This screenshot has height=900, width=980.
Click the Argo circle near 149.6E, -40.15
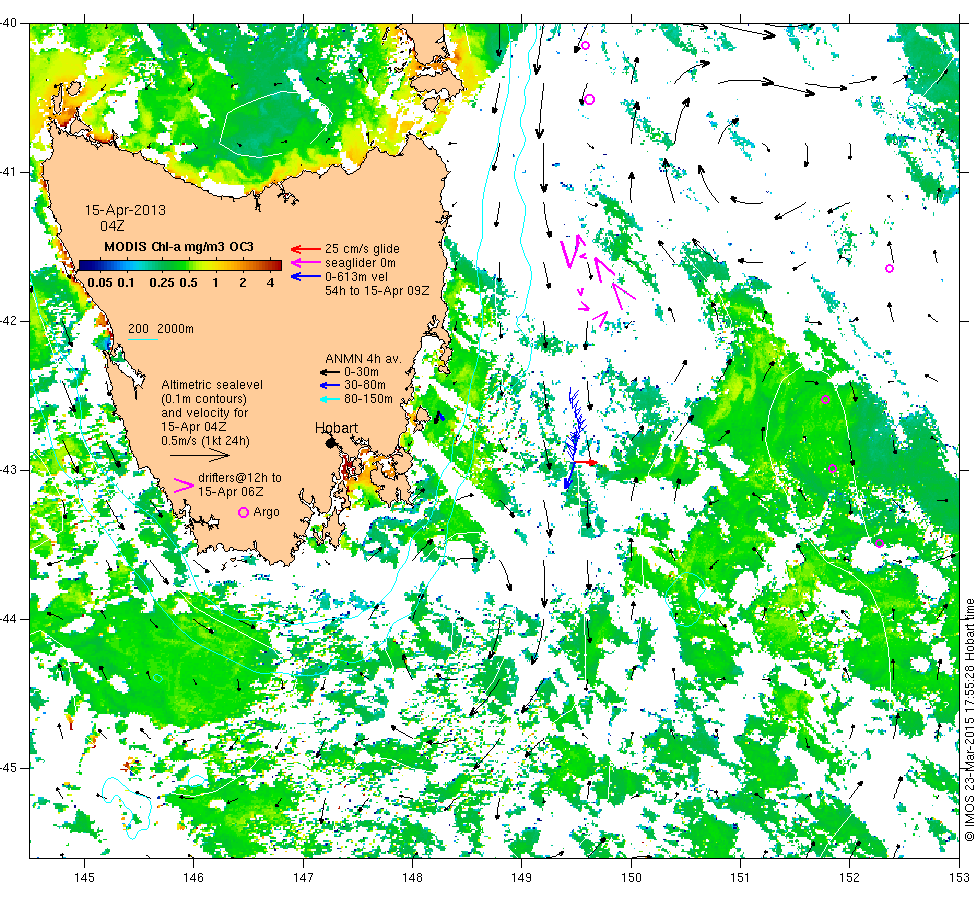point(585,46)
